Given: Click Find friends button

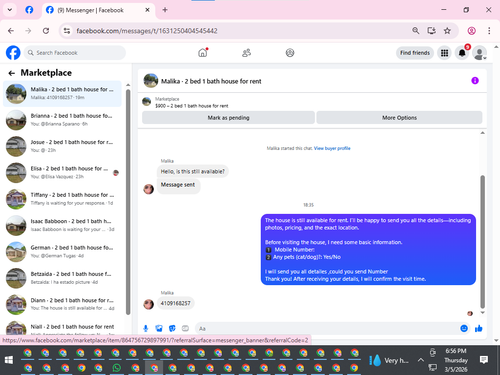Looking at the screenshot, I should pos(415,53).
